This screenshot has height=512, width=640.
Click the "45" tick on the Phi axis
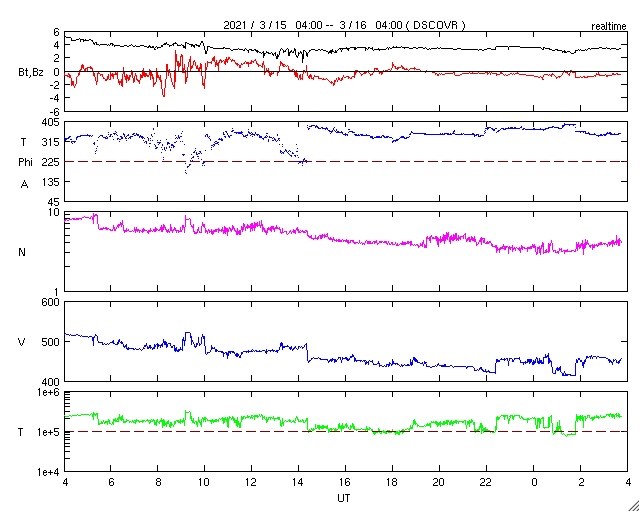(x=55, y=202)
